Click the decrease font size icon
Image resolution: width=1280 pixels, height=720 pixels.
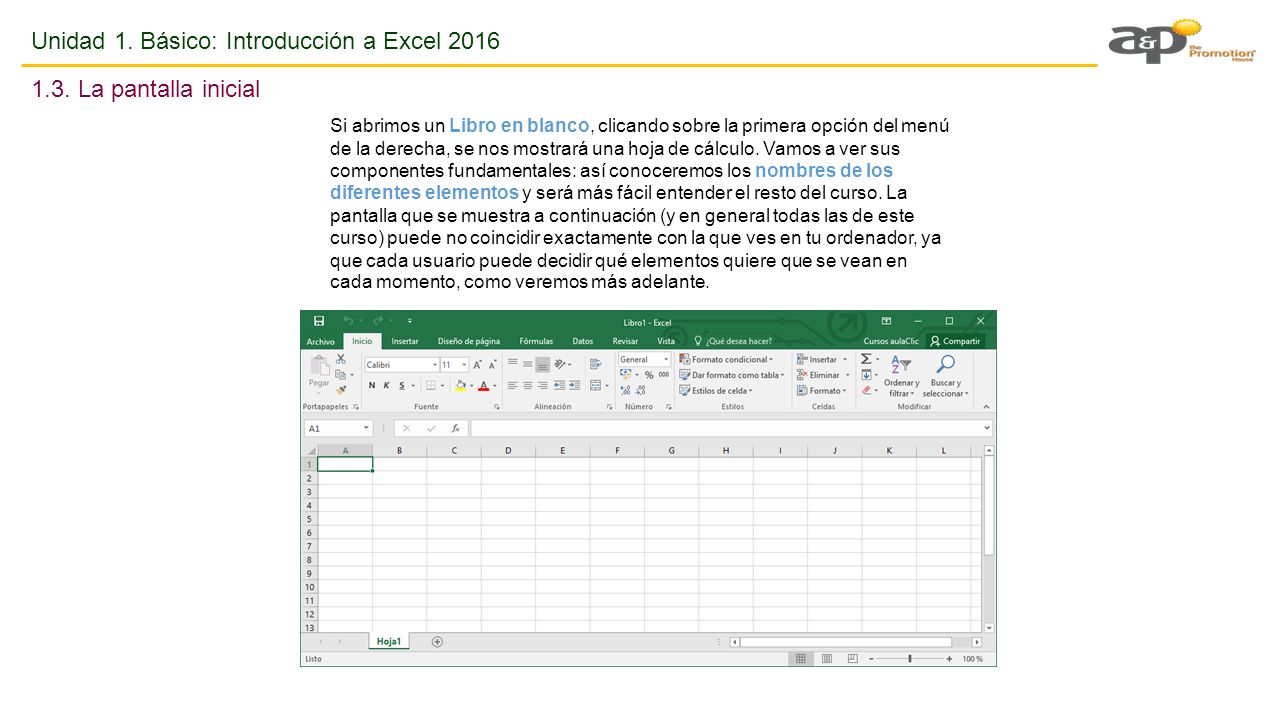tap(493, 365)
